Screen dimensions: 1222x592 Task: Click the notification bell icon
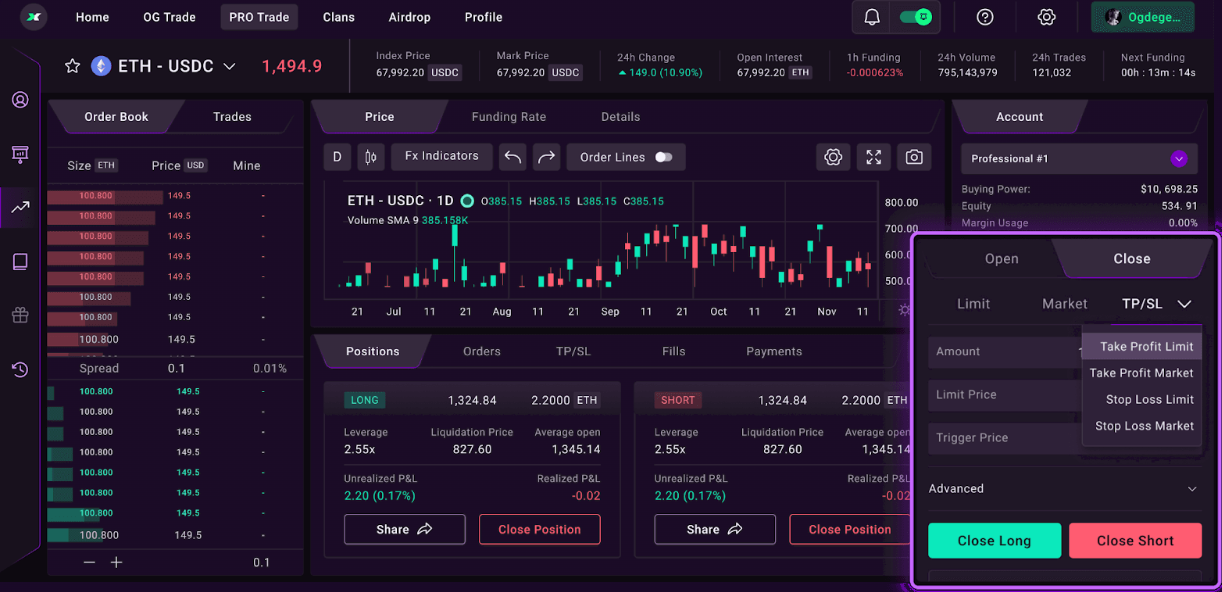pyautogui.click(x=872, y=17)
